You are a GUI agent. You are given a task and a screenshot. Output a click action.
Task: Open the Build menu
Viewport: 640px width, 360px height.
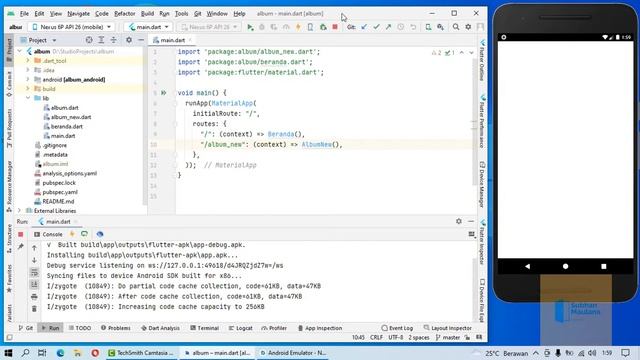tap(147, 13)
